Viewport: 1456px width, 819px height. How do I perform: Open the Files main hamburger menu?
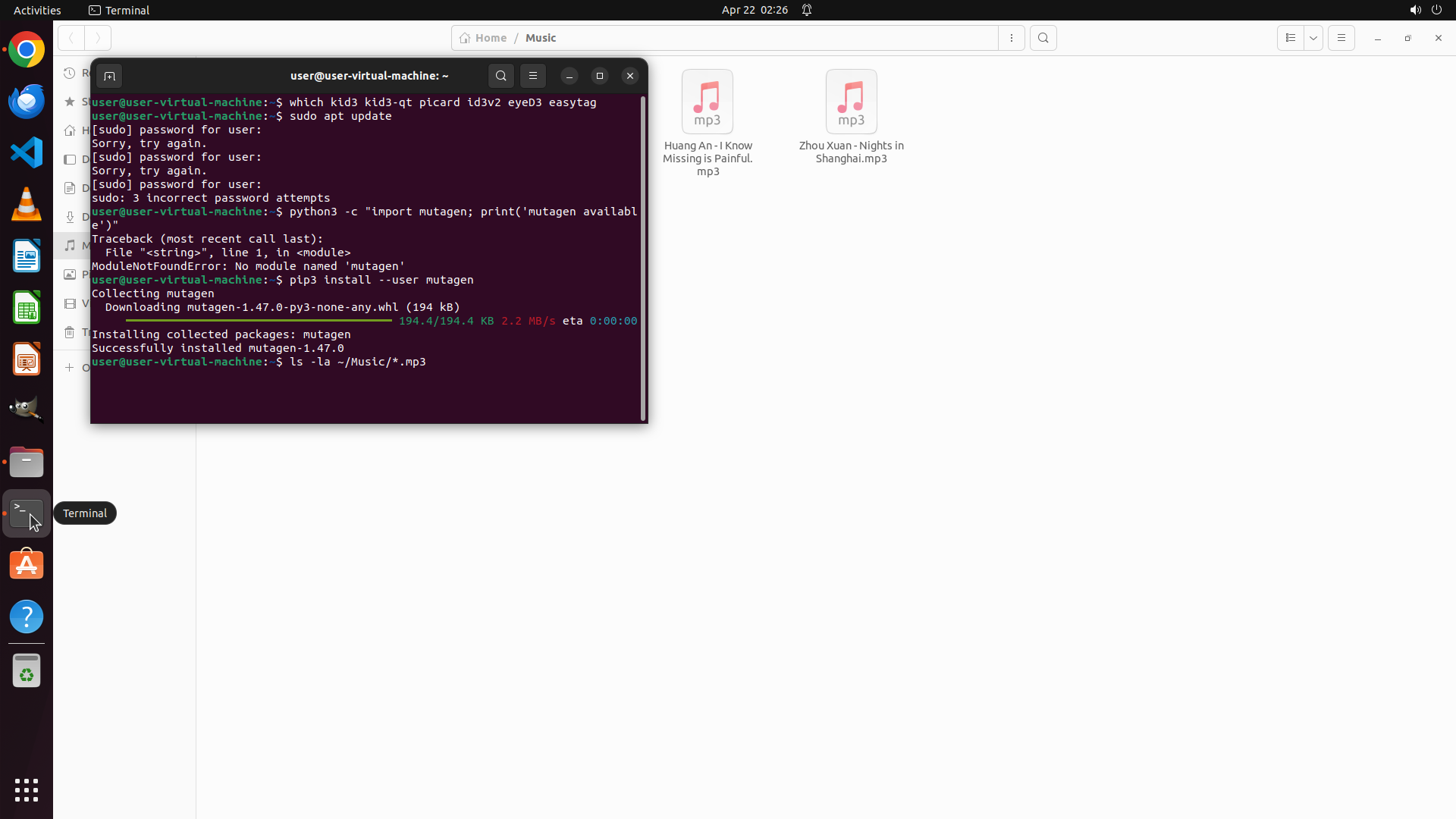pos(1341,38)
